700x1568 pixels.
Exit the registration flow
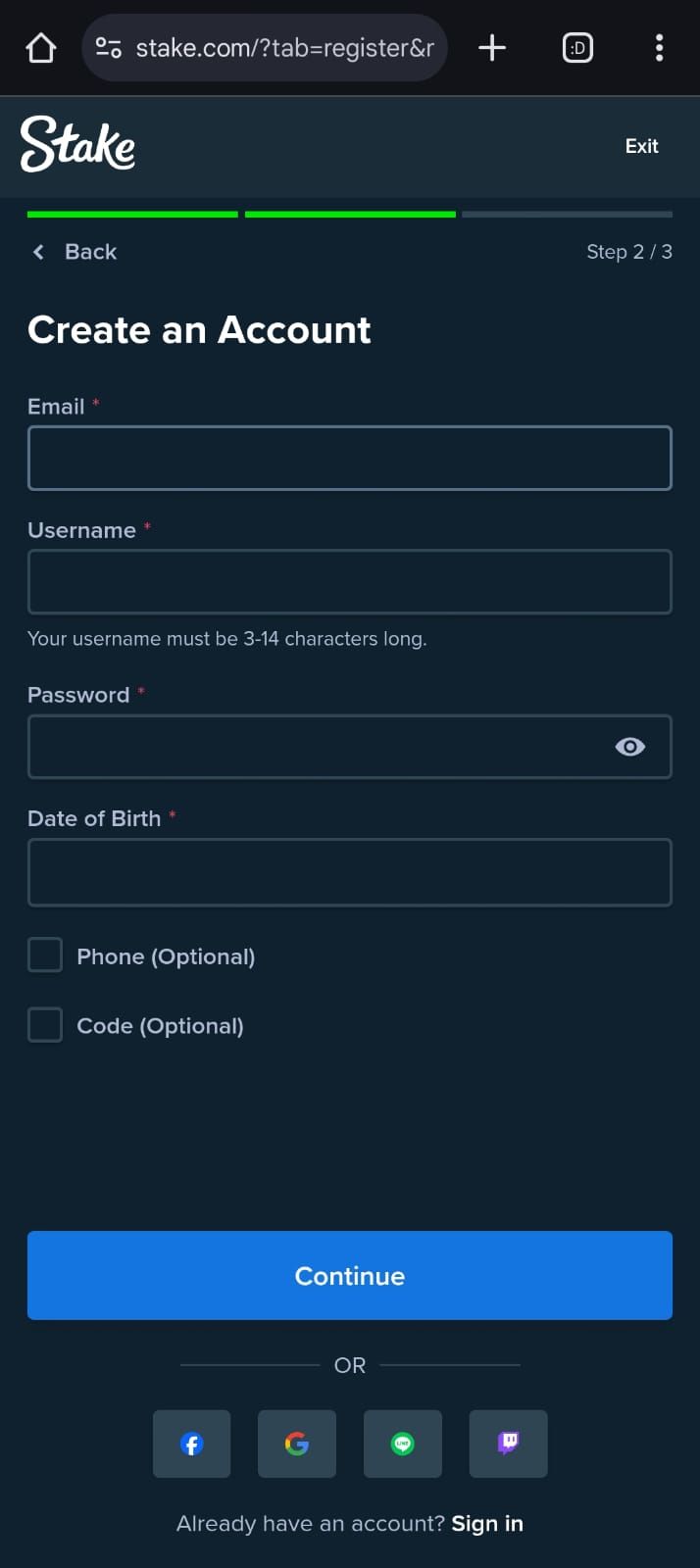tap(641, 146)
